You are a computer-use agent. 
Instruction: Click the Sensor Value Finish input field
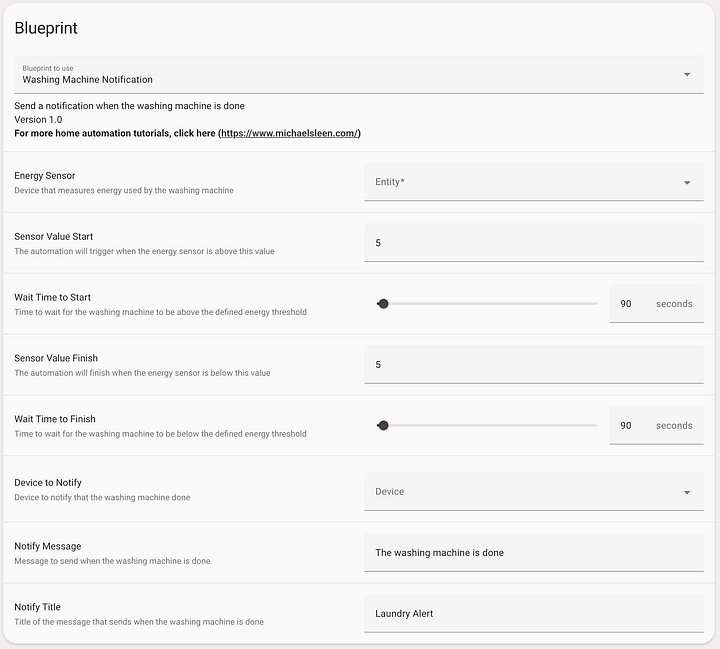[534, 365]
